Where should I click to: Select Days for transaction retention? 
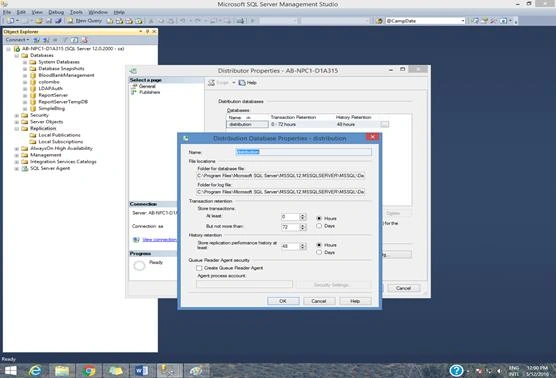click(x=319, y=226)
